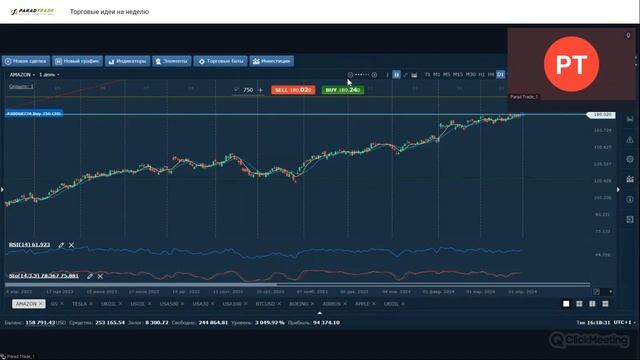Open the new trade (Новая сделка) button
Screen dimensions: 640x360
[26, 61]
